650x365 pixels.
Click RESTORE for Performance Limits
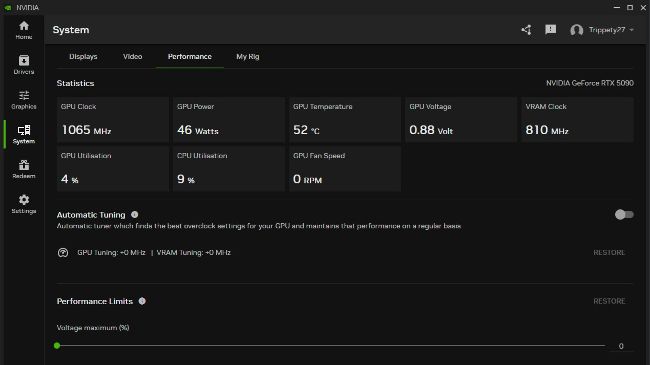coord(609,301)
